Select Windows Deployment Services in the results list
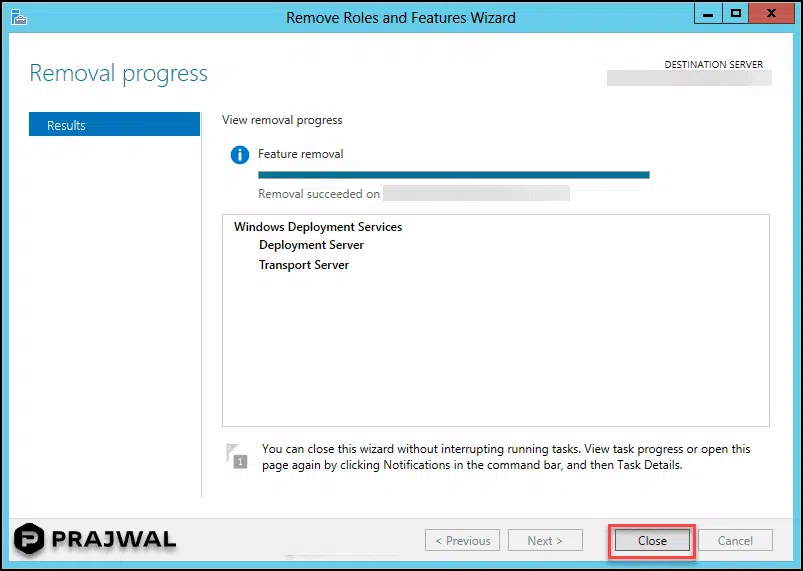803x571 pixels. pyautogui.click(x=317, y=227)
